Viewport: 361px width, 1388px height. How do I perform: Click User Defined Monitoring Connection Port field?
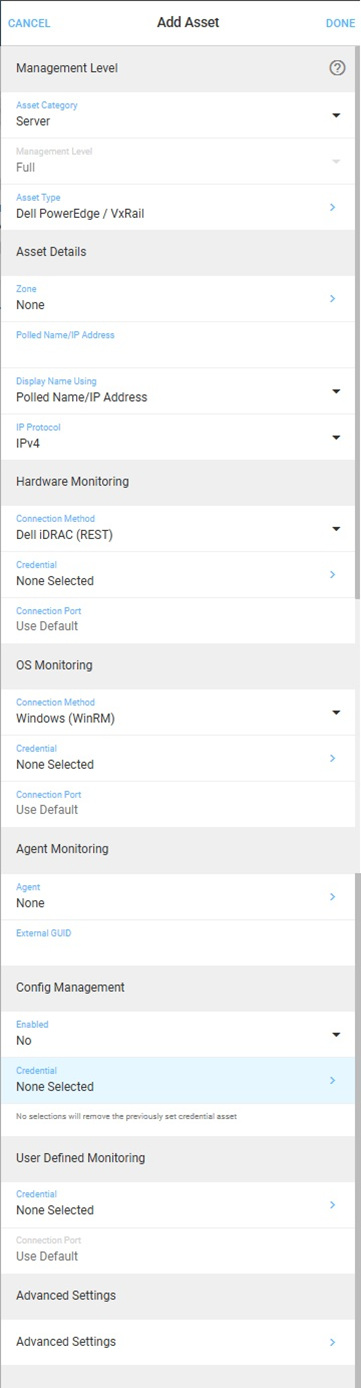coord(177,1250)
